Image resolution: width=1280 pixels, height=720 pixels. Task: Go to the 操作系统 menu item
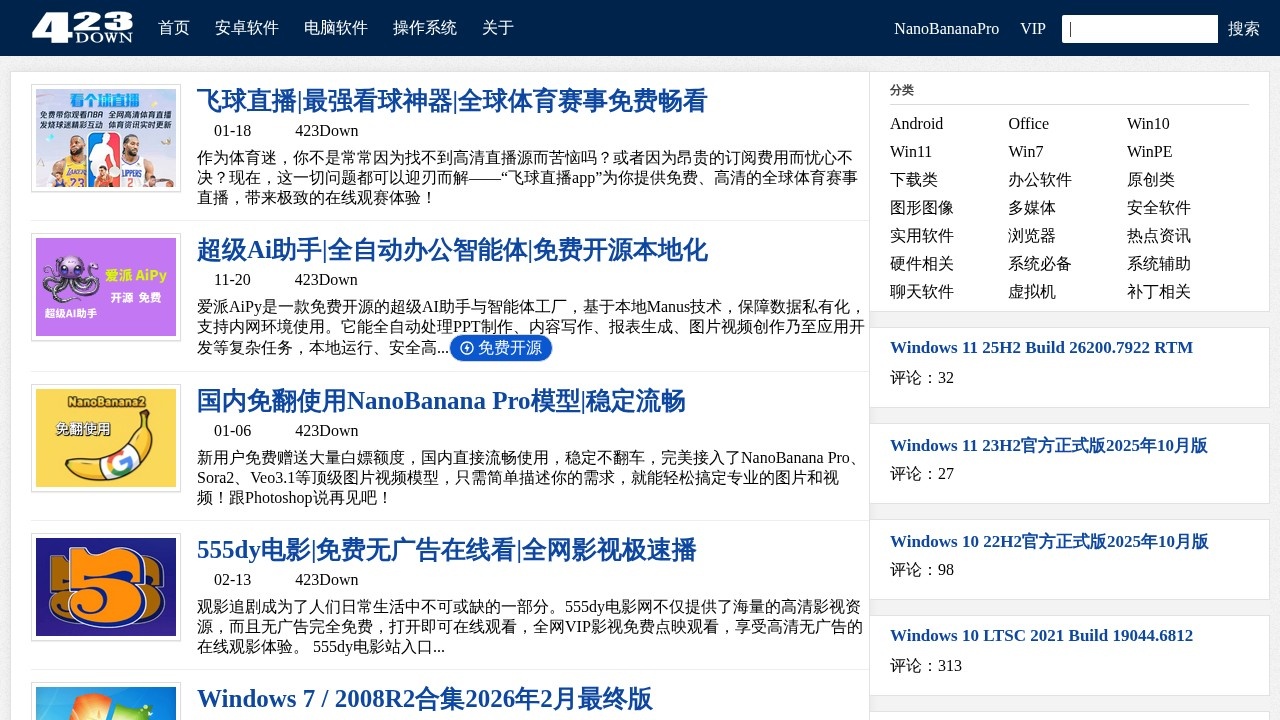[x=425, y=28]
